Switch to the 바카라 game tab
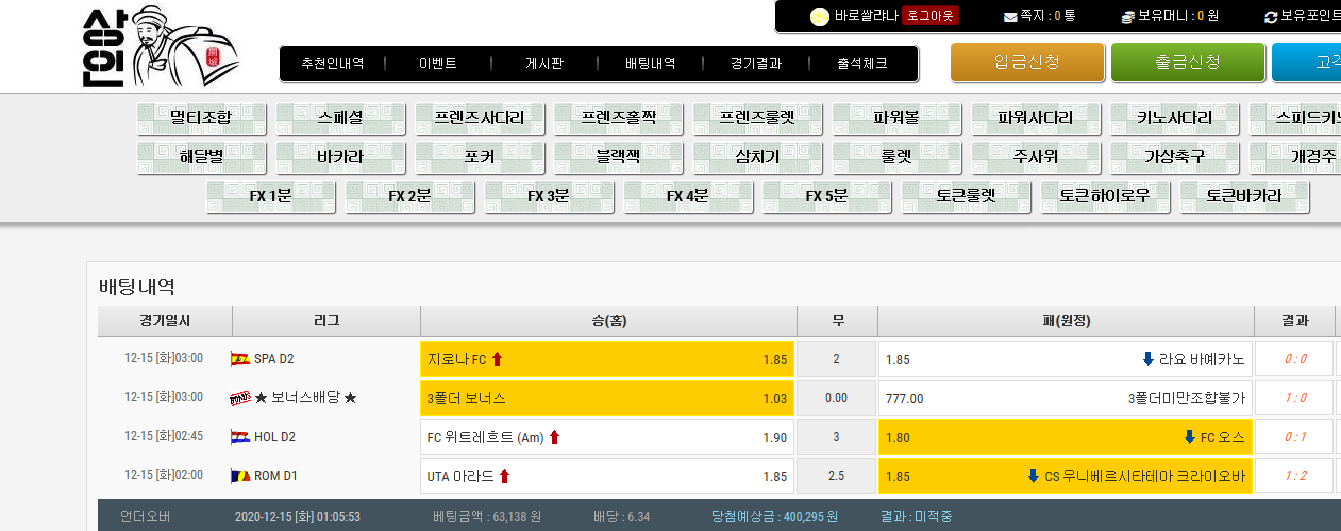The height and width of the screenshot is (531, 1341). 340,157
